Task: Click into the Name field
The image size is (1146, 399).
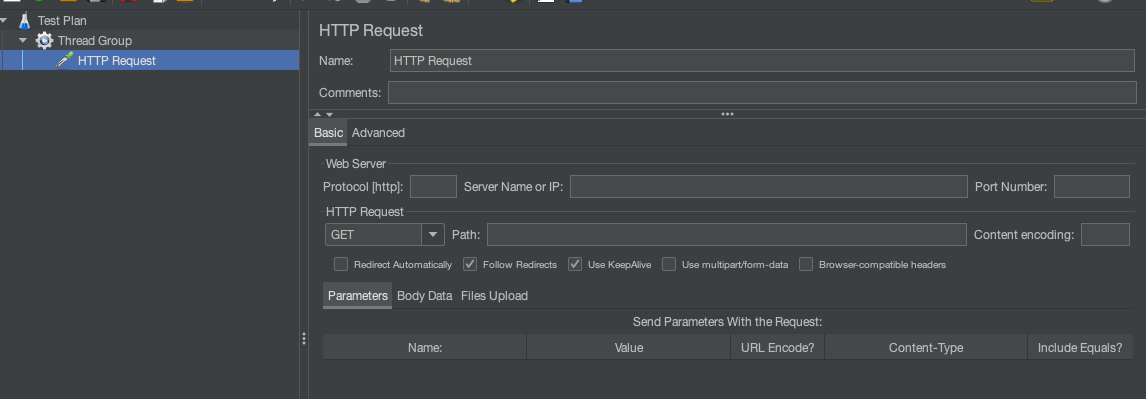Action: click(762, 61)
